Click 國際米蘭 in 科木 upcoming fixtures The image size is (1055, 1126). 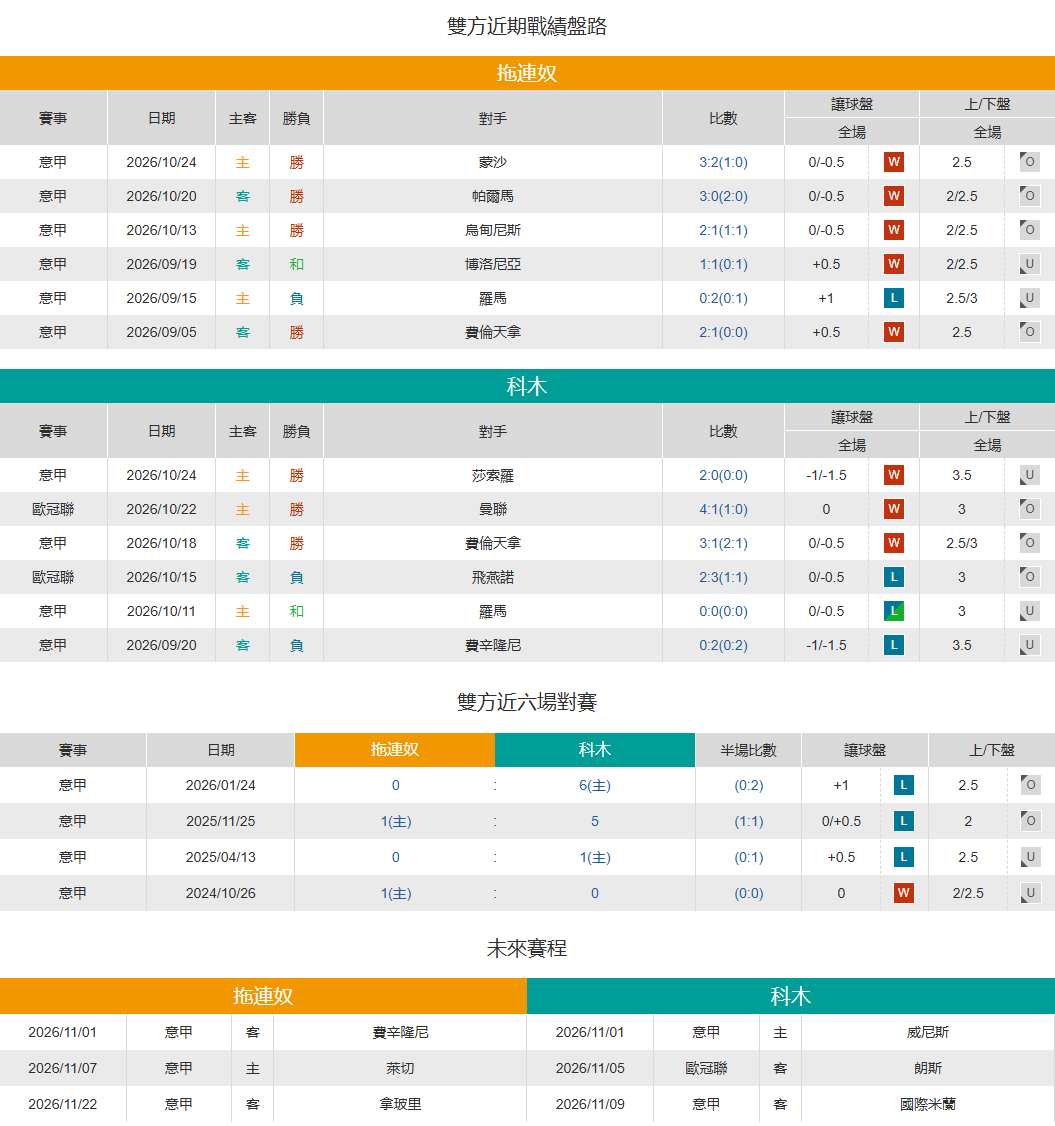click(928, 1104)
